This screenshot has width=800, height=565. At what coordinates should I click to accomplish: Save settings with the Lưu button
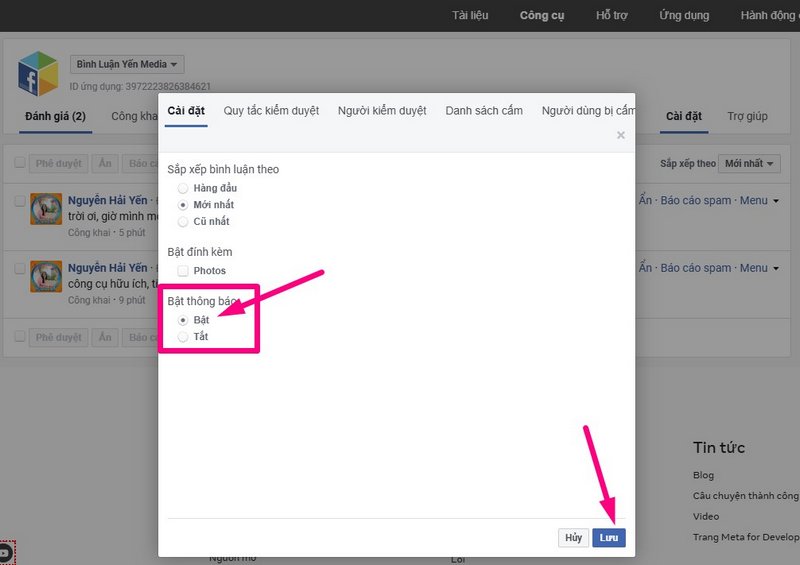609,537
